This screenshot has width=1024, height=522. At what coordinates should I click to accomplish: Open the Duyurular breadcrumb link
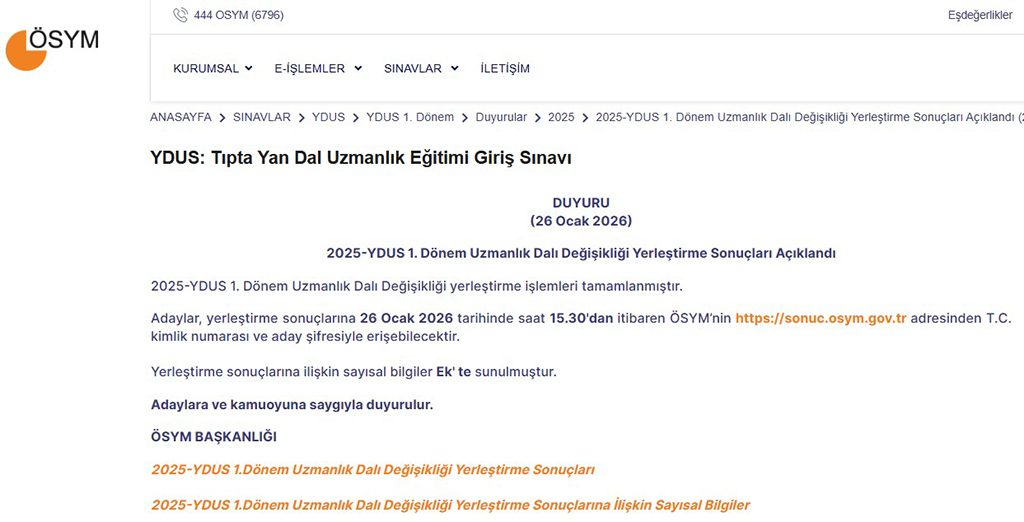pos(501,117)
